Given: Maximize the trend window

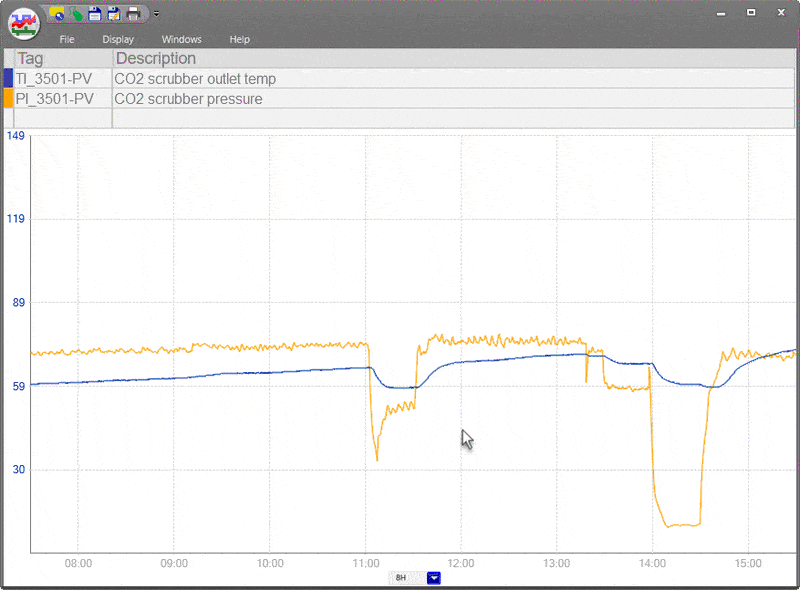Looking at the screenshot, I should (x=751, y=12).
